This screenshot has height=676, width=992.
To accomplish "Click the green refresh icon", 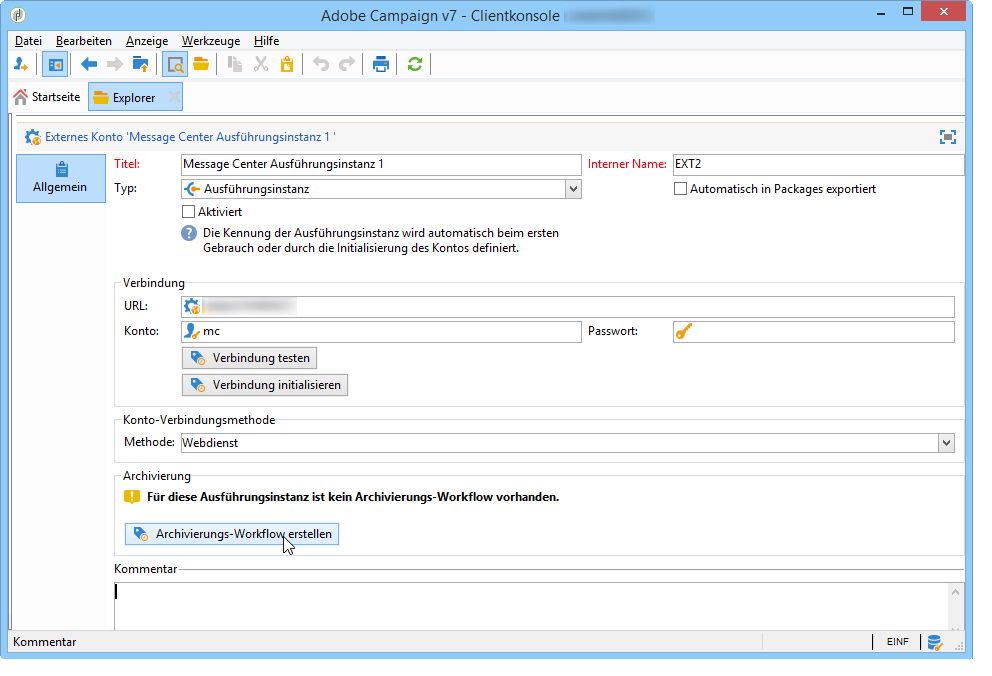I will [414, 64].
